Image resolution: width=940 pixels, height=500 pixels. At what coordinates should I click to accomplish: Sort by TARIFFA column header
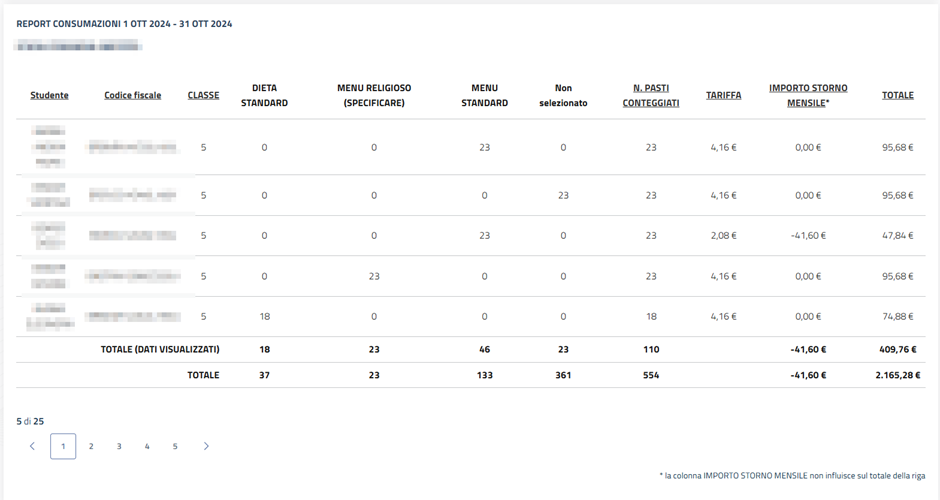click(x=723, y=95)
